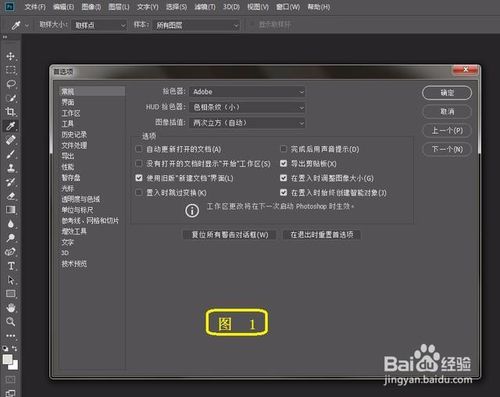The image size is (500, 397).
Task: Select the Rectangular Marquee tool
Action: (x=11, y=70)
